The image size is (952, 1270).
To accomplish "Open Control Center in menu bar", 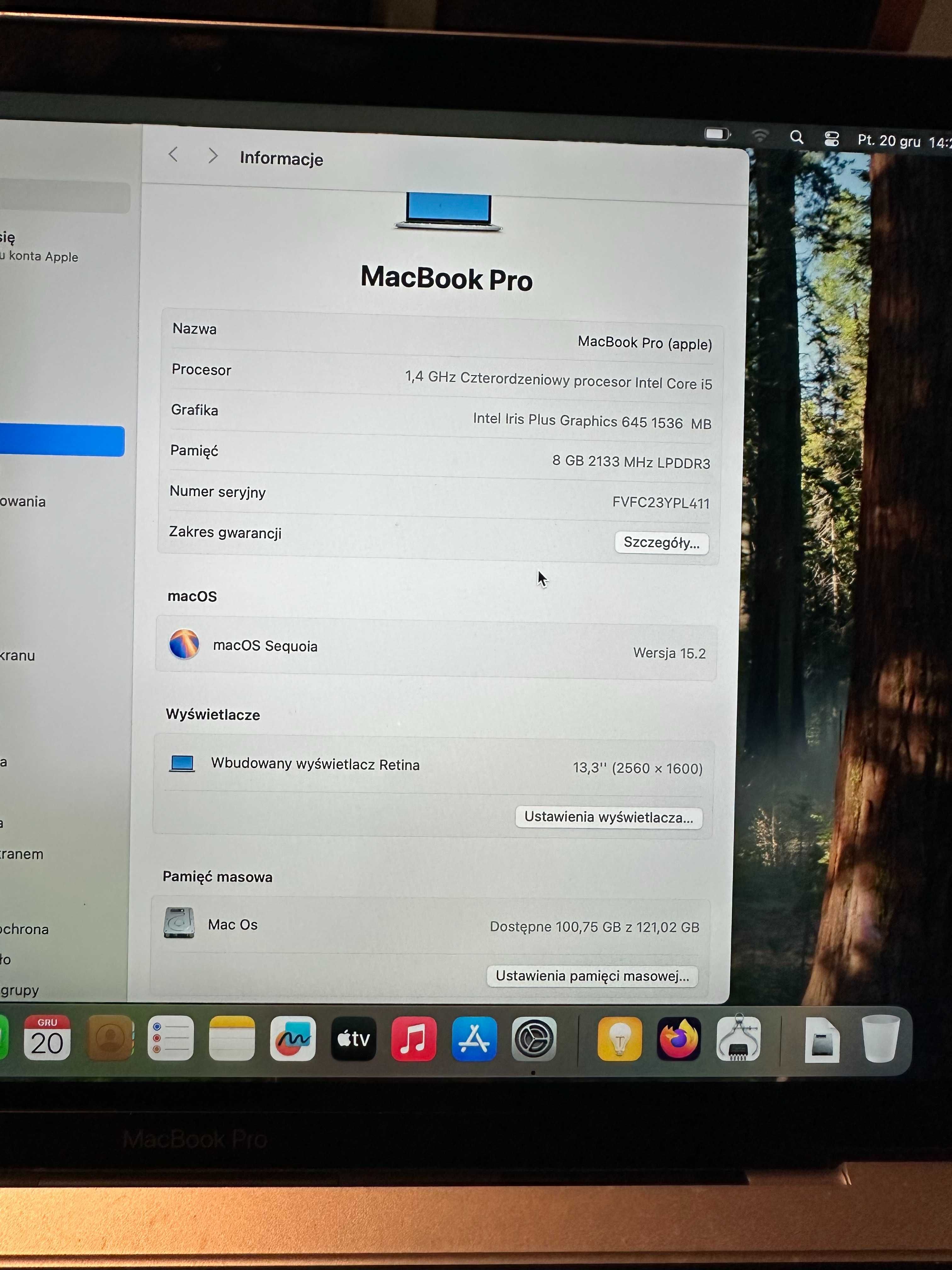I will pos(831,138).
